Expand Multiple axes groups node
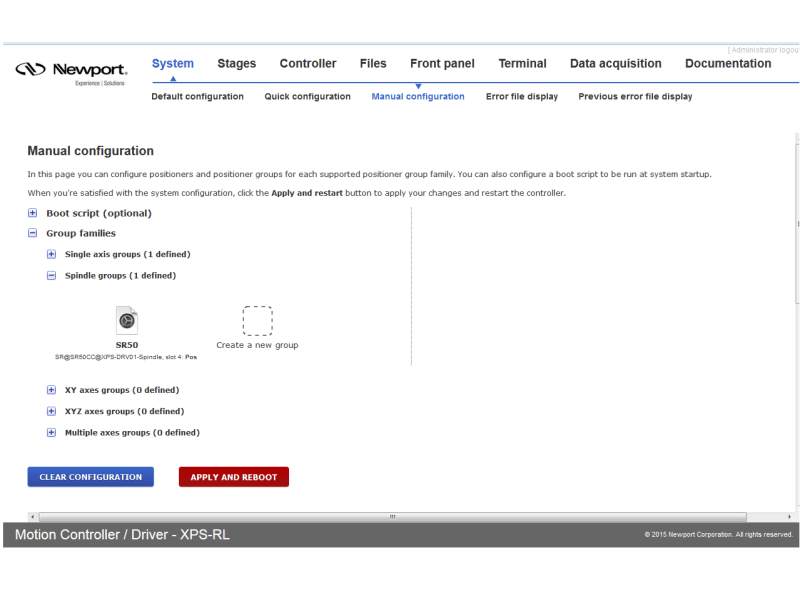 pyautogui.click(x=51, y=432)
